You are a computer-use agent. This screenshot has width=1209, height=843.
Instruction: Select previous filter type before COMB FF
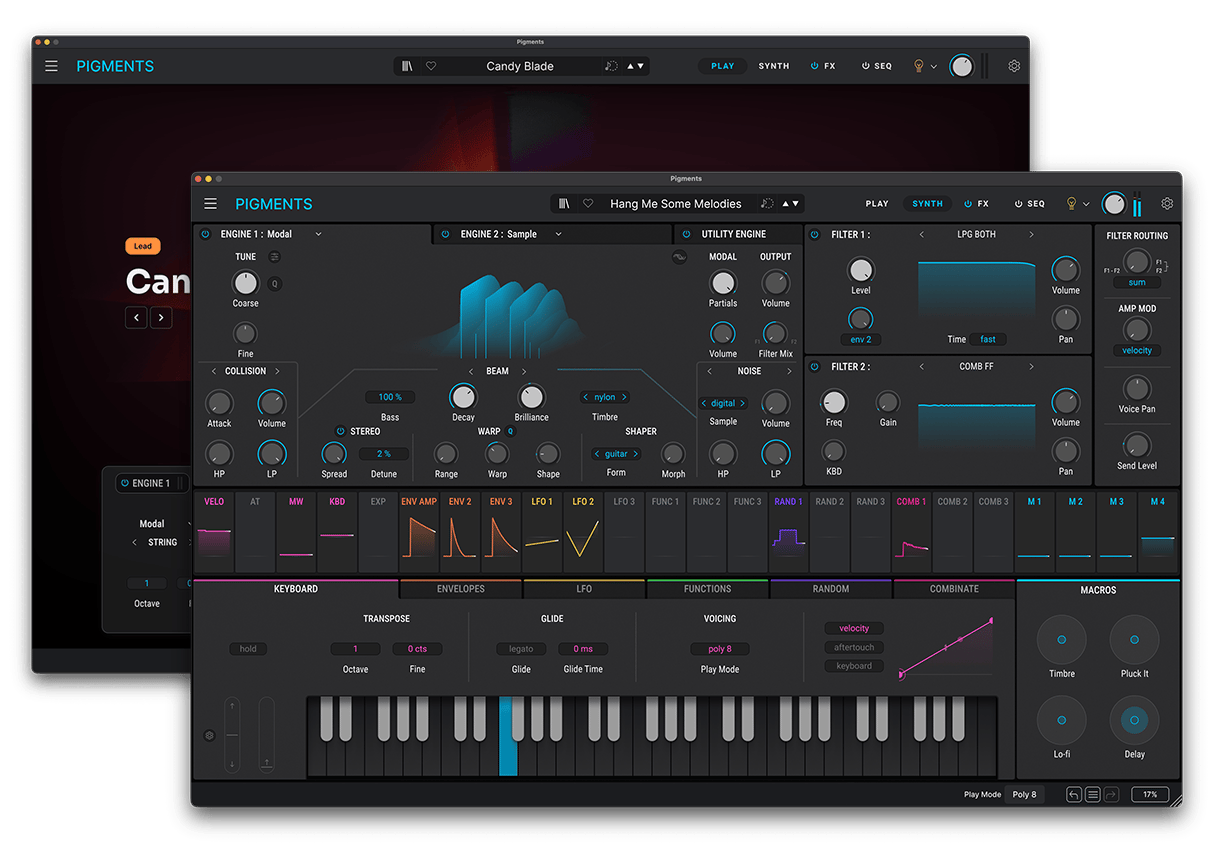tap(921, 367)
